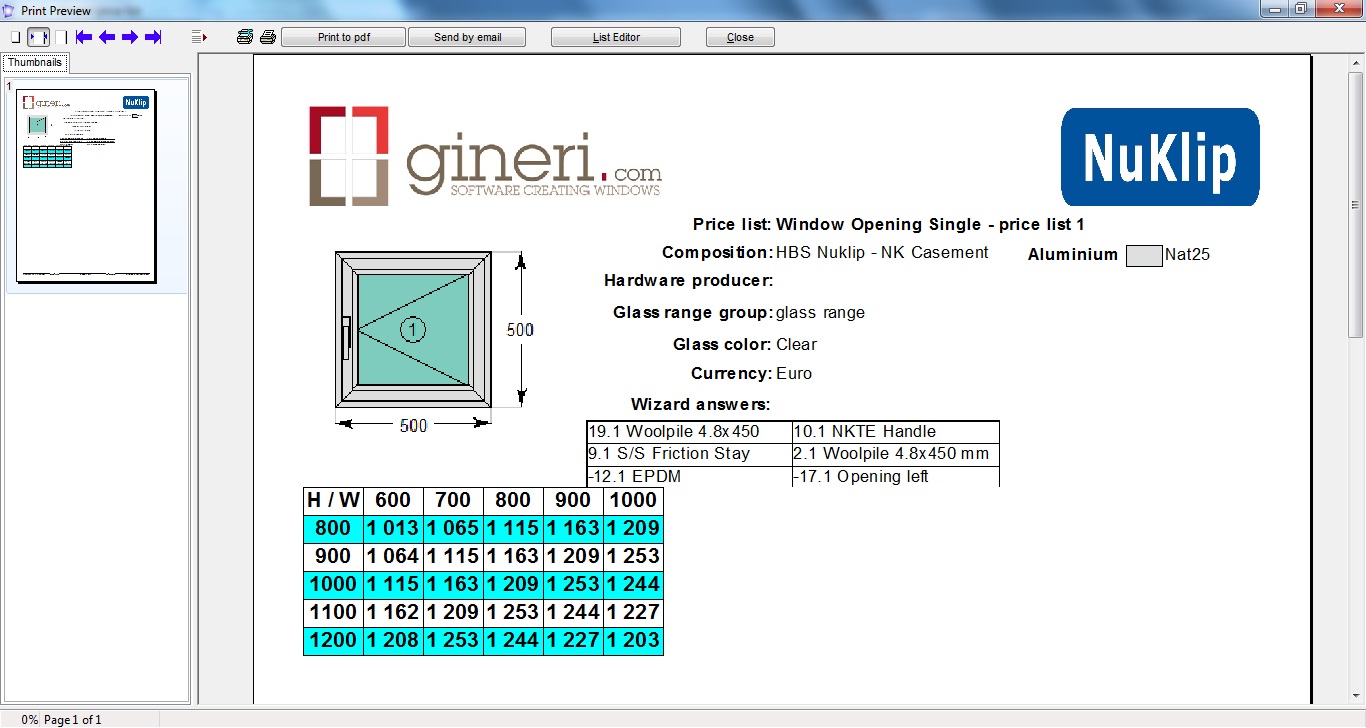Click price '1 162' in row 1100
Image resolution: width=1366 pixels, height=728 pixels.
pyautogui.click(x=393, y=612)
